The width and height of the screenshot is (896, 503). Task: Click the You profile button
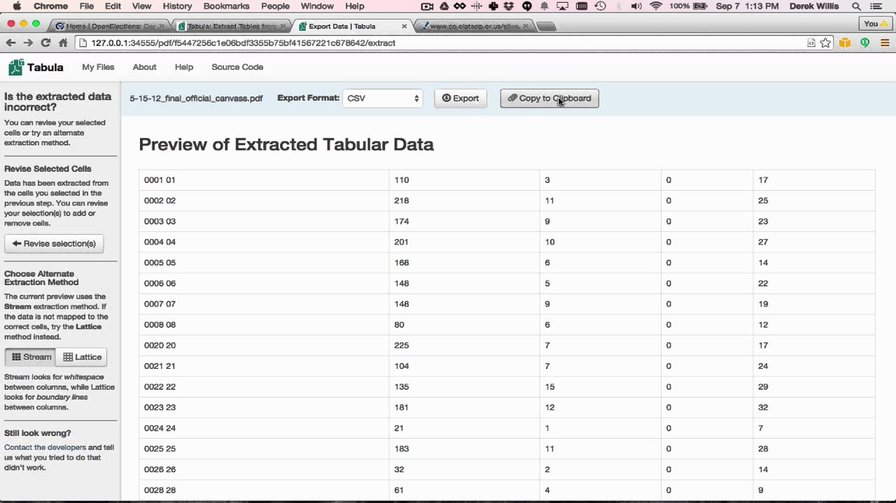pos(875,23)
